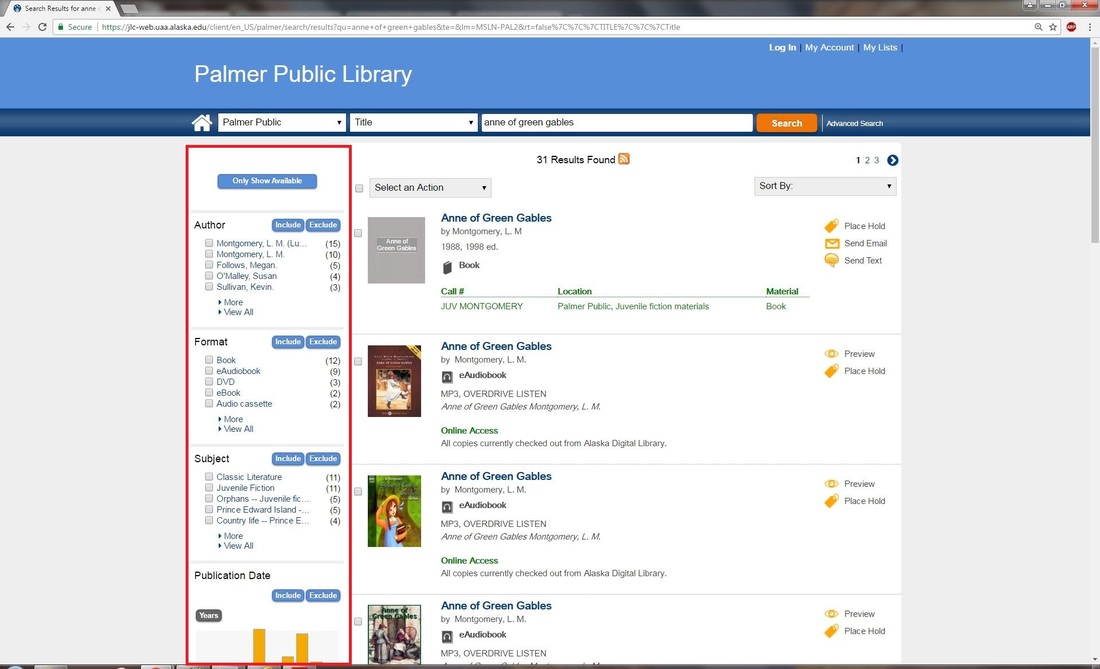
Task: Click Log In link
Action: [782, 48]
